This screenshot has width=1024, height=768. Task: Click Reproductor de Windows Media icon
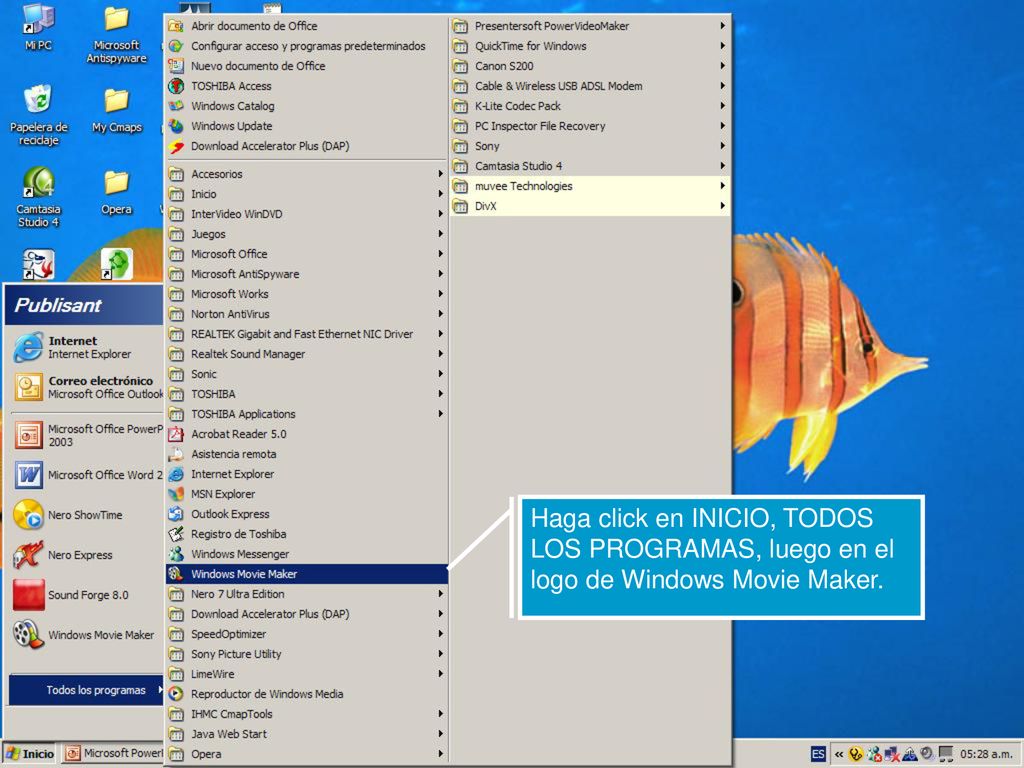[x=176, y=694]
